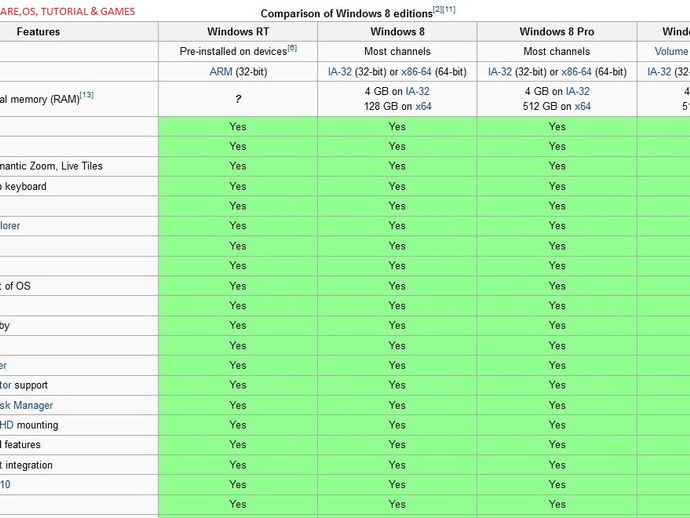The height and width of the screenshot is (518, 690).
Task: Follow IA-32 link in Windows 8 Pro memory cell
Action: [x=578, y=92]
